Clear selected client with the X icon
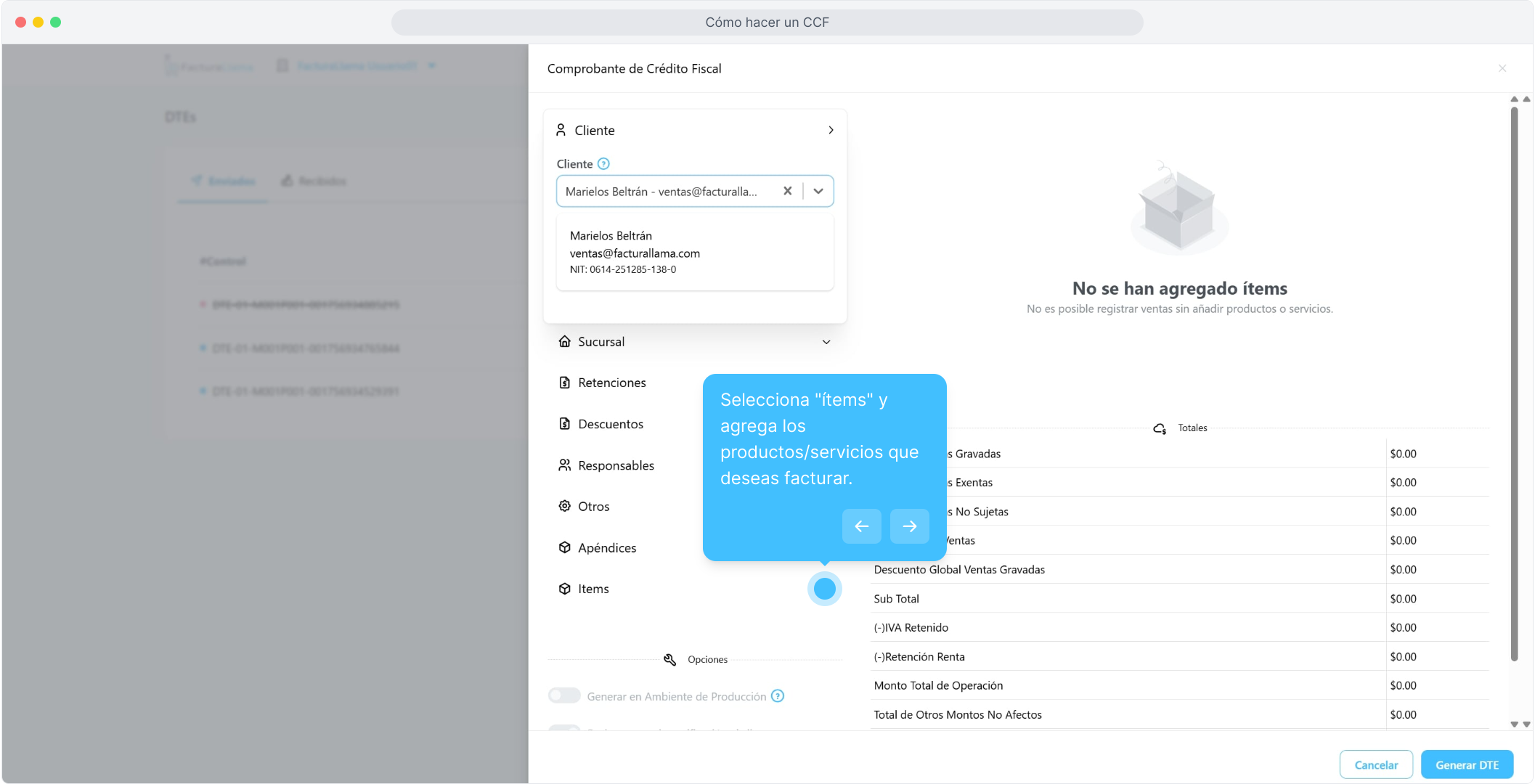This screenshot has height=784, width=1535. coord(787,191)
